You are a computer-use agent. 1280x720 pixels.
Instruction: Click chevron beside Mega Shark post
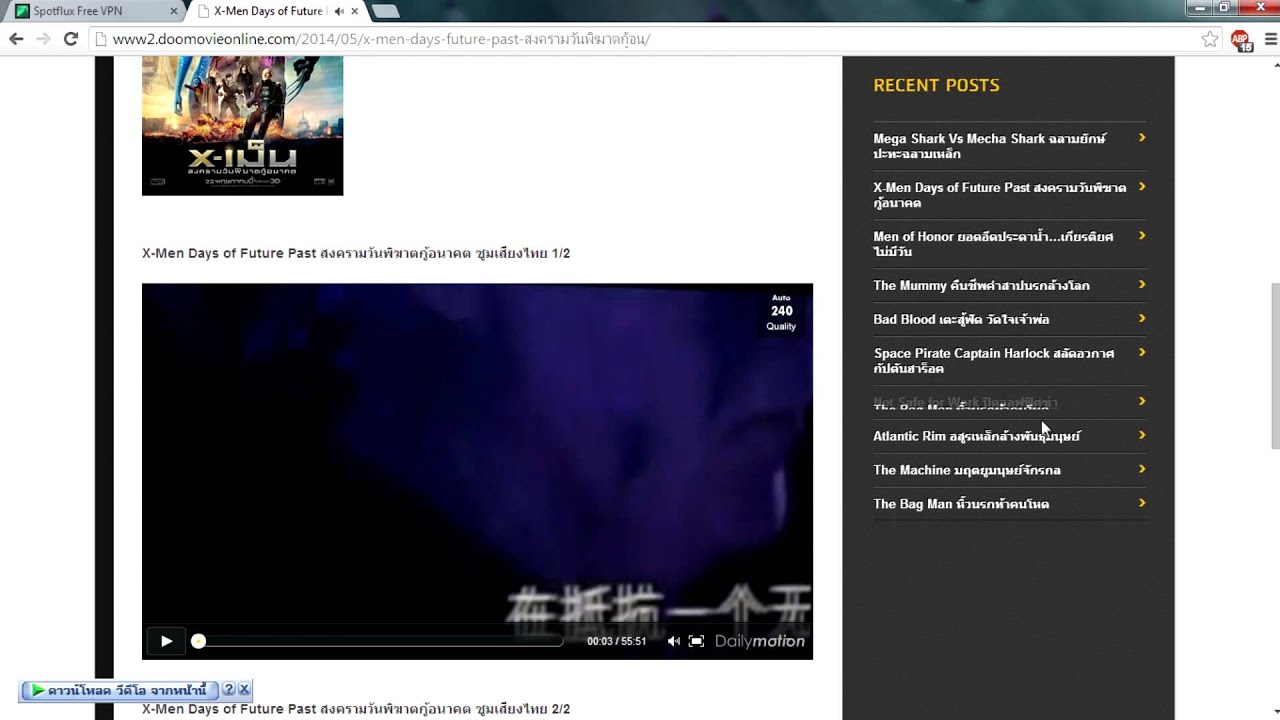coord(1141,138)
